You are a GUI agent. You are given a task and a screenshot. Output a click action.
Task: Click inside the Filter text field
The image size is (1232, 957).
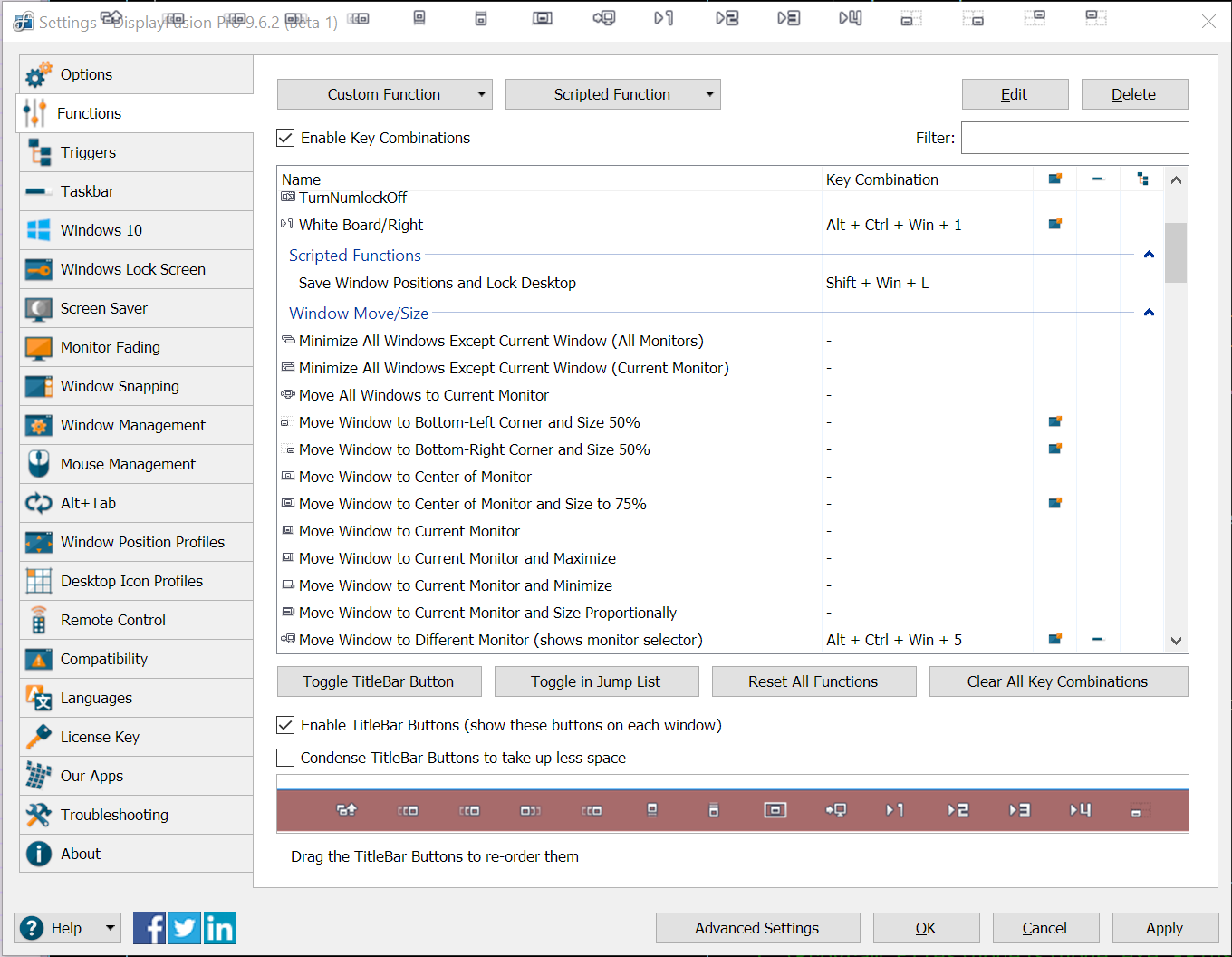pos(1074,138)
